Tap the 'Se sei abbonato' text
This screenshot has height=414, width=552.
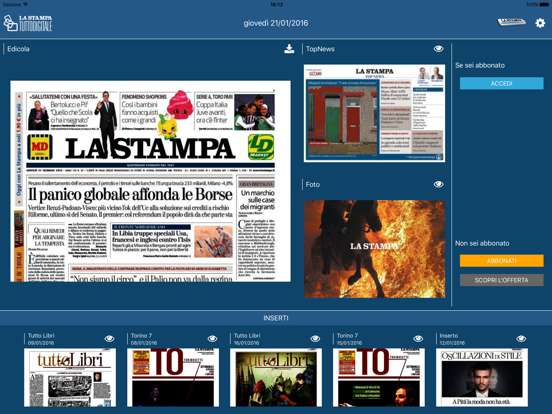tap(480, 65)
